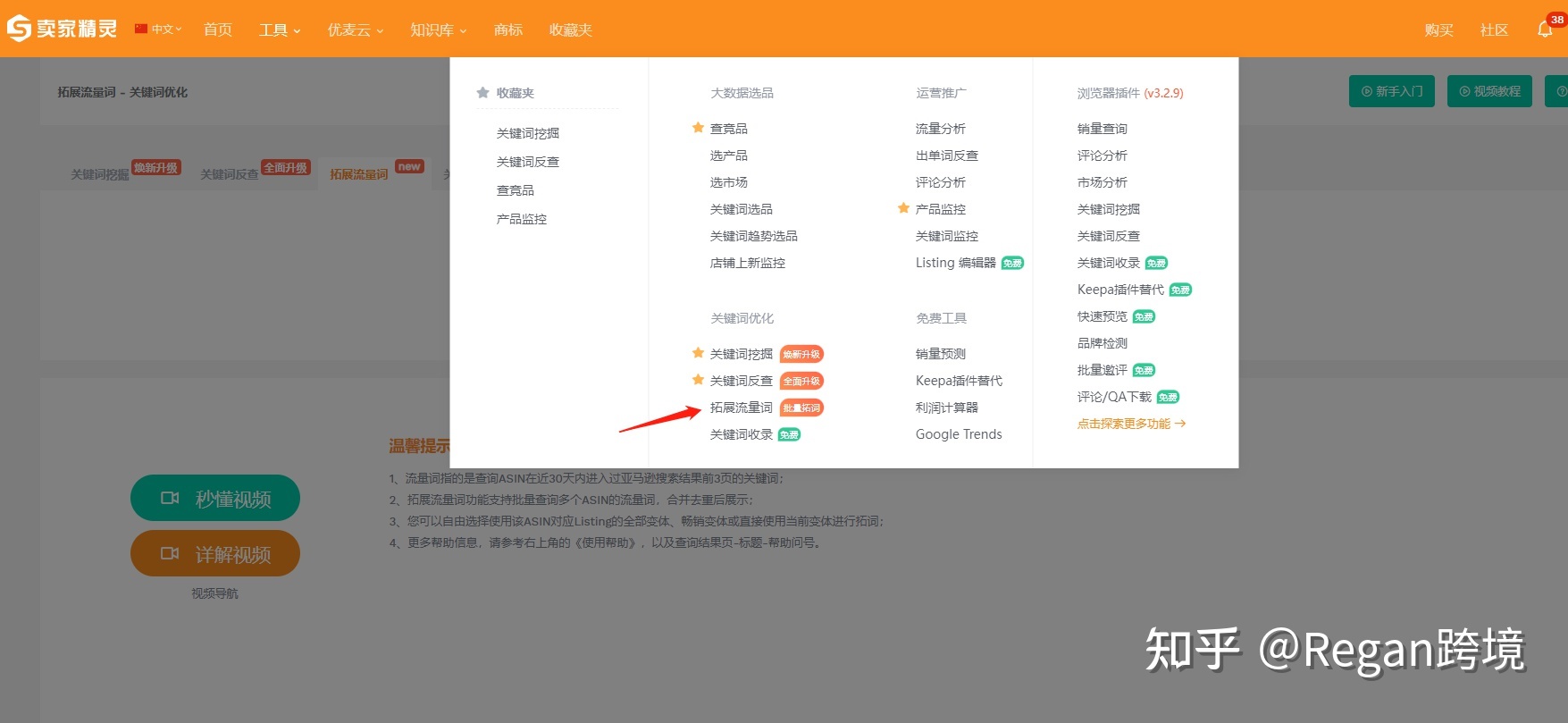Screen dimensions: 1568x723
Task: Open Listing 编辑器 in 运营推广
Action: [955, 263]
